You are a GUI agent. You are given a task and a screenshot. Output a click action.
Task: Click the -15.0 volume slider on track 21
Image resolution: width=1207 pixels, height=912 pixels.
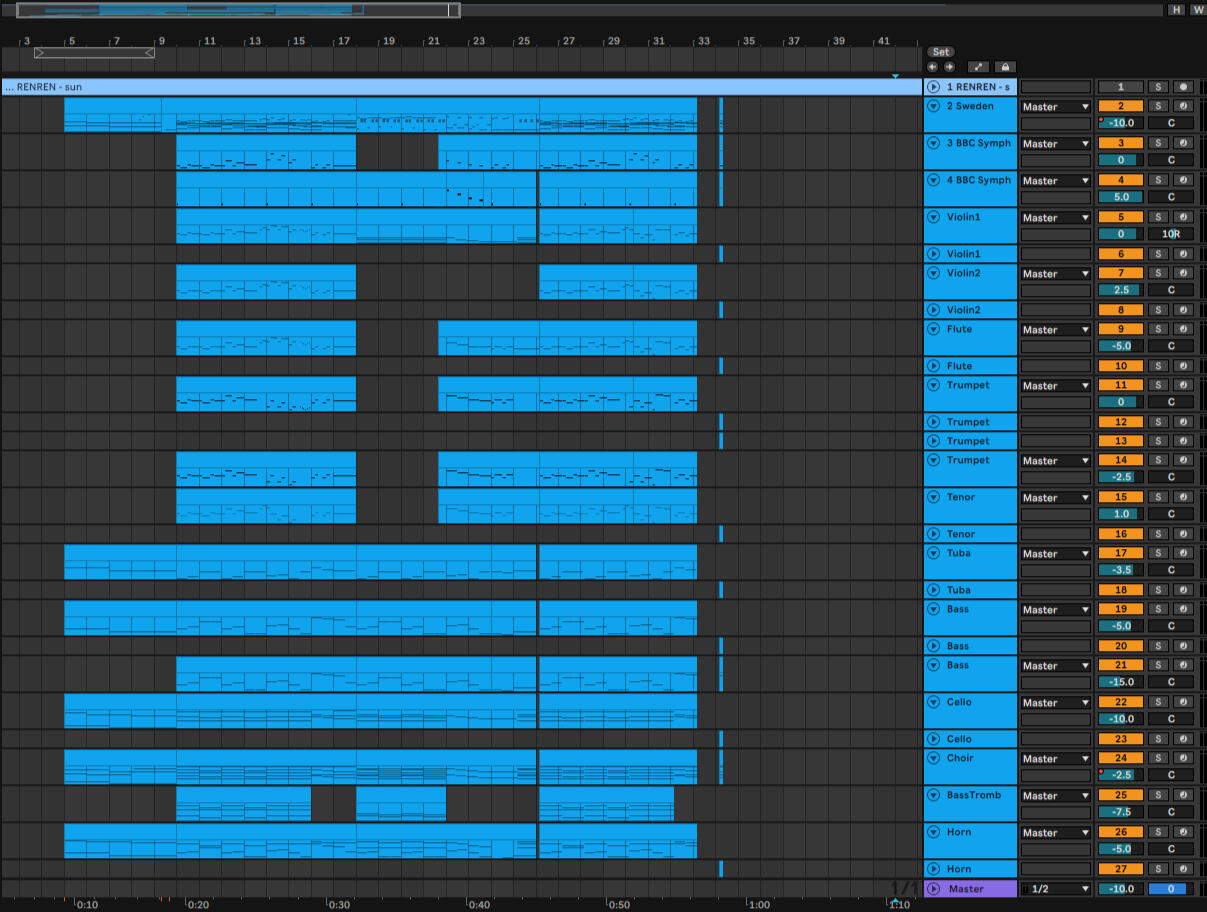click(1120, 682)
